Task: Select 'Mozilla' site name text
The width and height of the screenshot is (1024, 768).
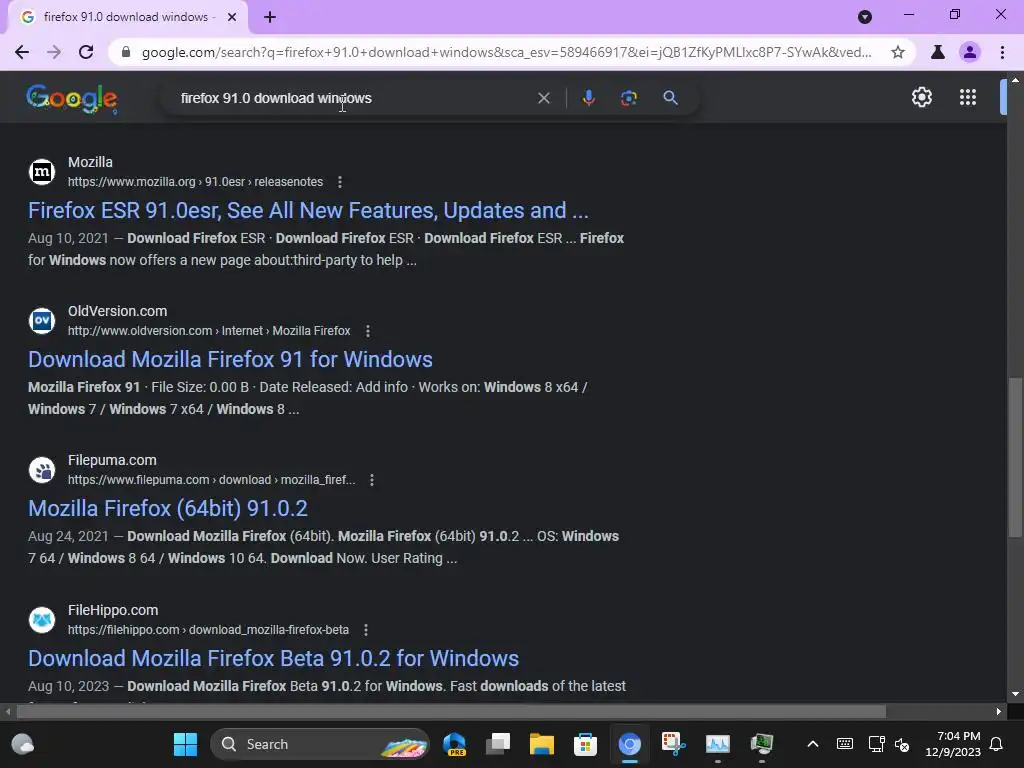Action: [90, 162]
